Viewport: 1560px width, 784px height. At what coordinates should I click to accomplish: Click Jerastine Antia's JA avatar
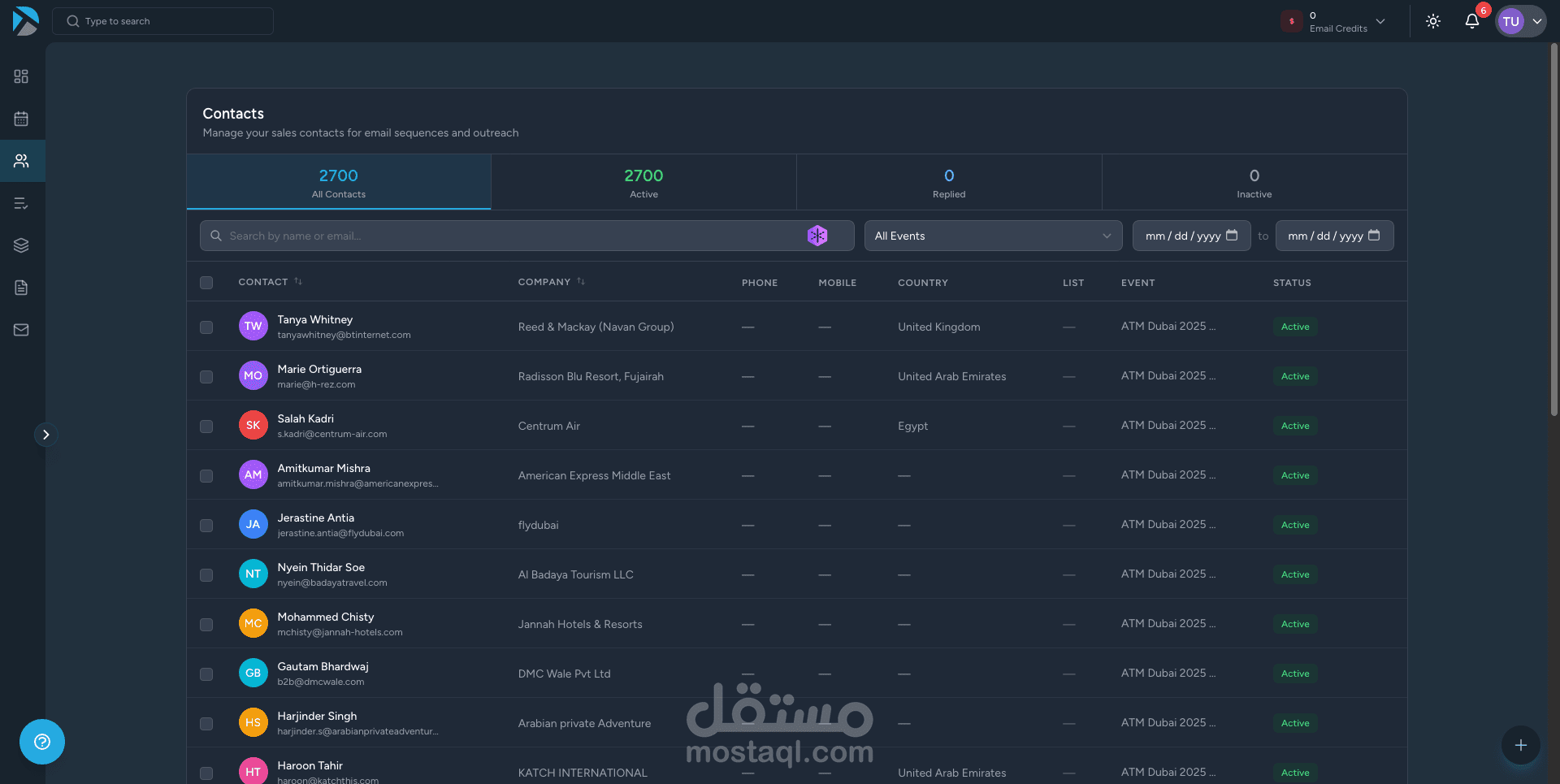pos(253,525)
